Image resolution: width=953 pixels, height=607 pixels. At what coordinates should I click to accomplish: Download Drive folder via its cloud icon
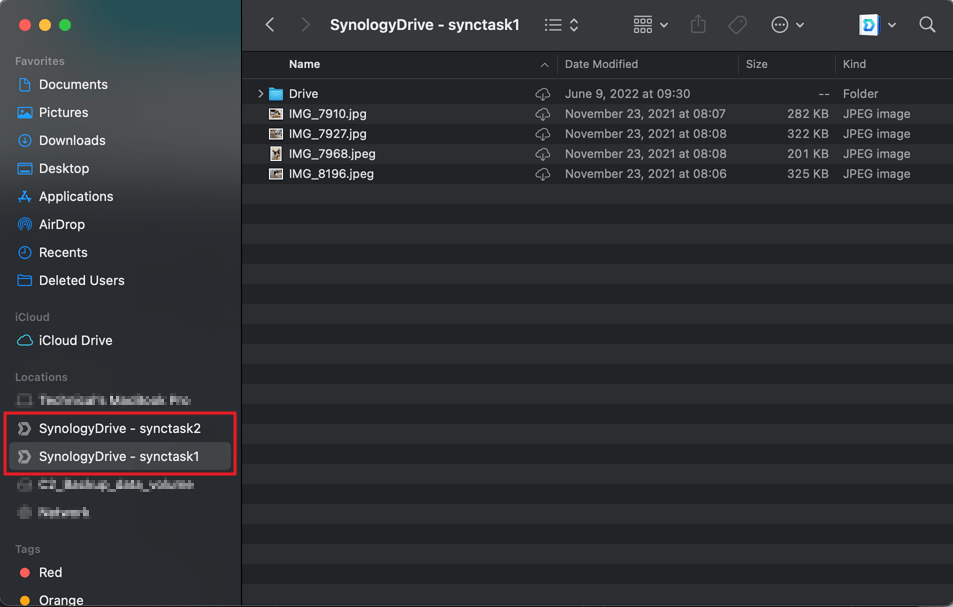[x=543, y=94]
